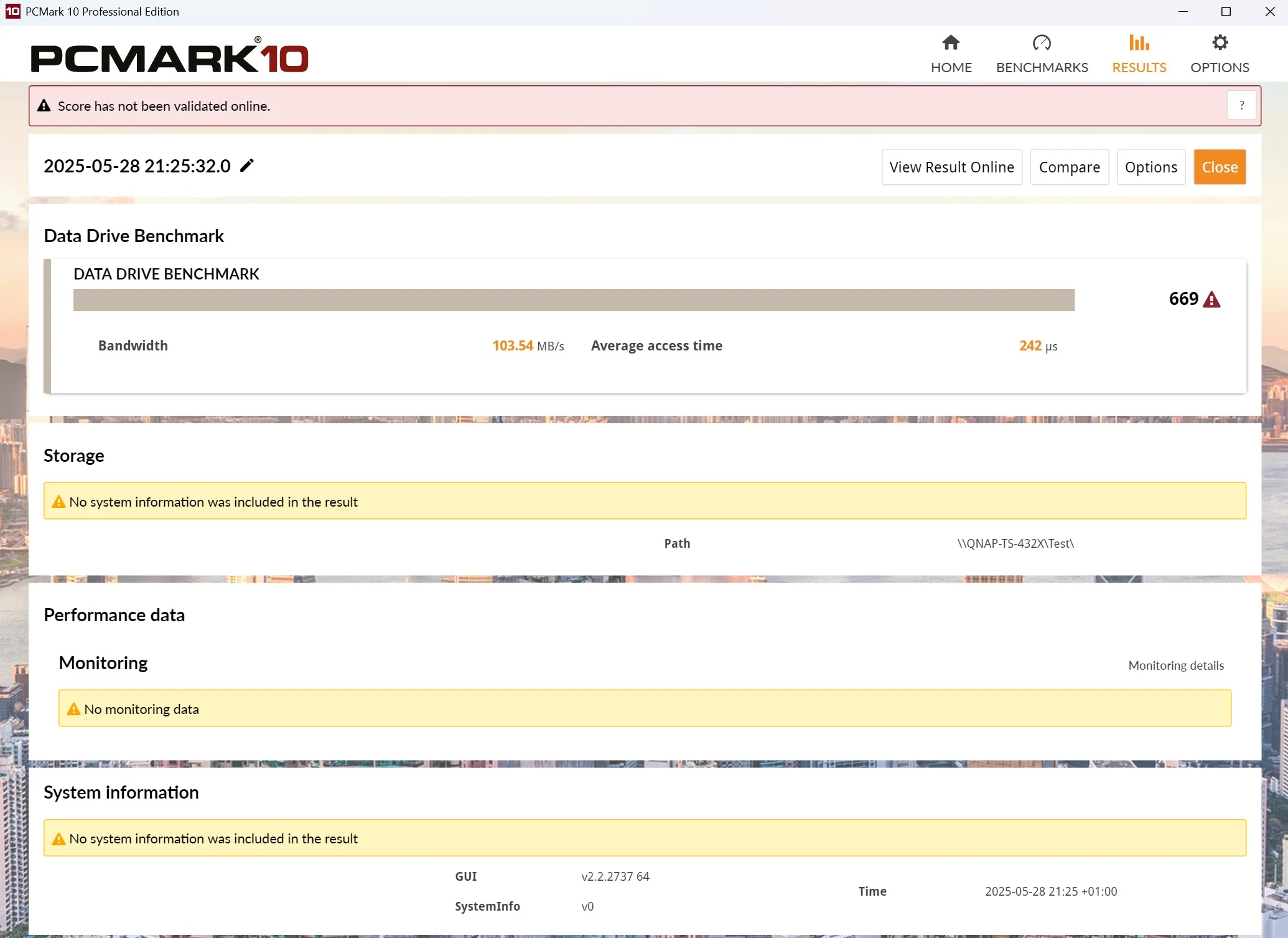This screenshot has width=1288, height=938.
Task: Click the warning icon in validation banner
Action: [44, 106]
